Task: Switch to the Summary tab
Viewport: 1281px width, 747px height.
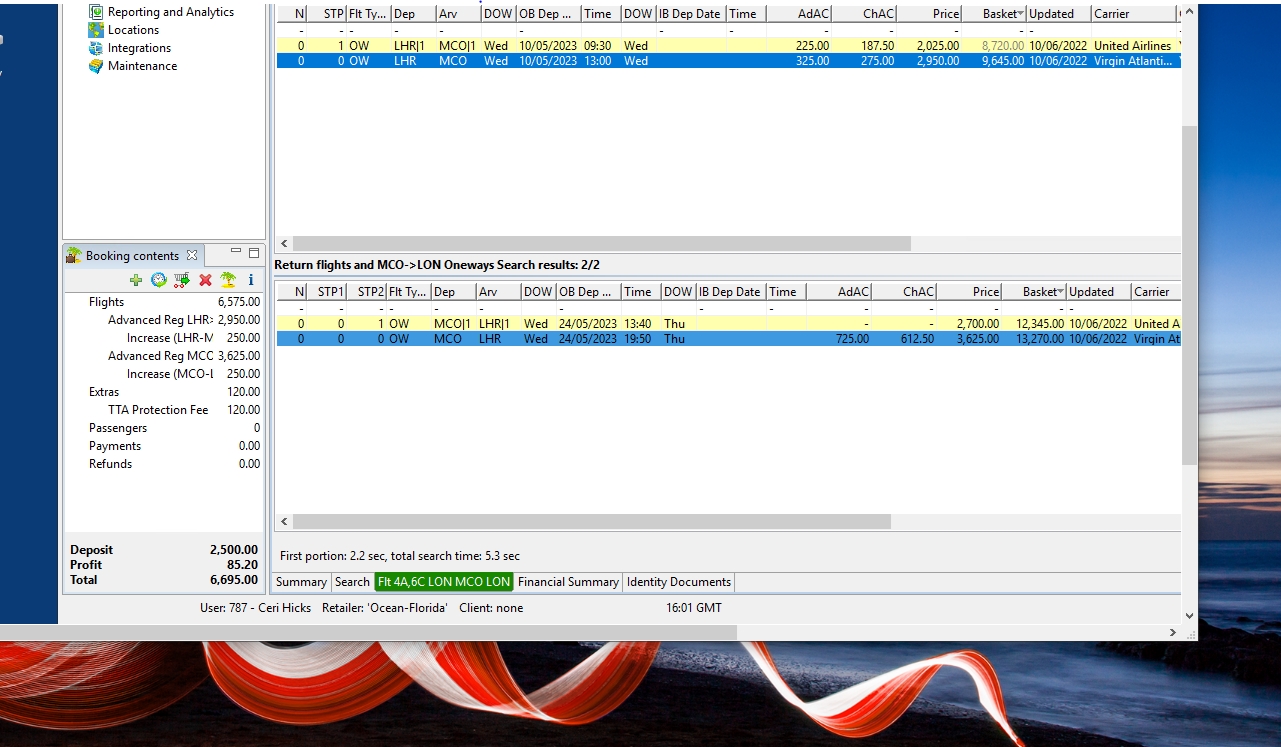Action: click(x=301, y=582)
